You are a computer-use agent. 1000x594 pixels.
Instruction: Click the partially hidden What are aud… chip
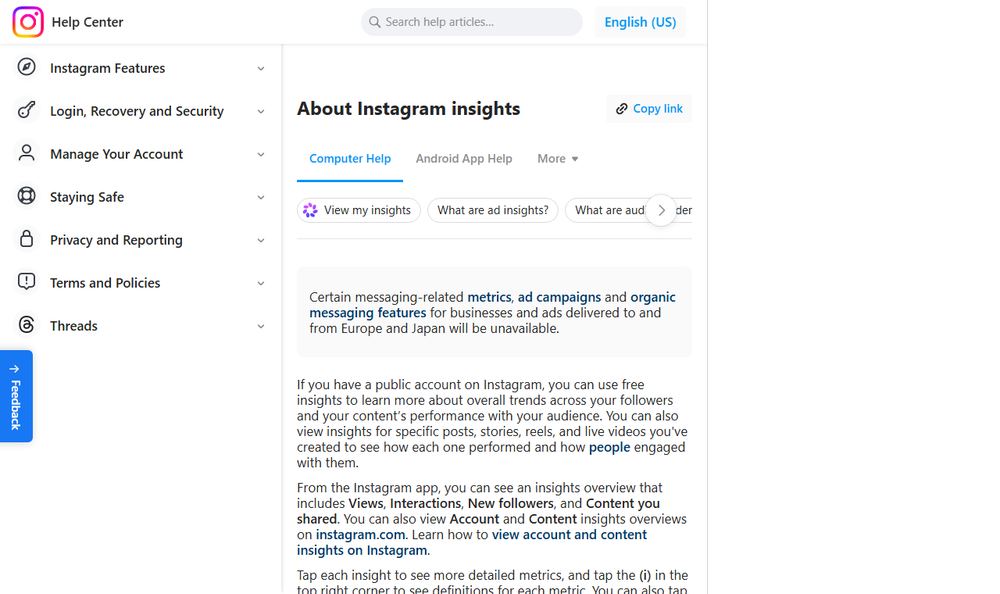606,210
